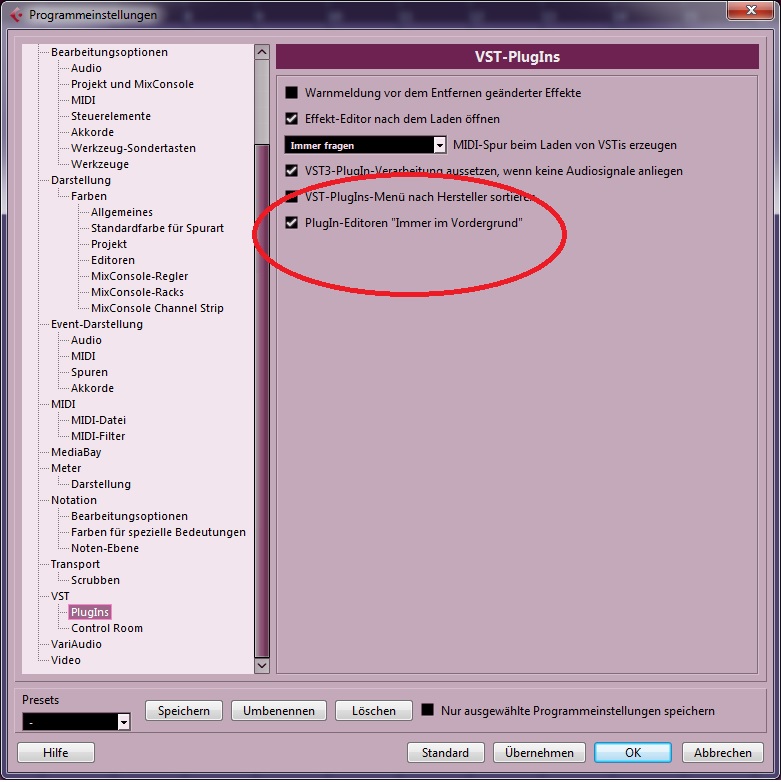Open the Scrubben page
This screenshot has width=781, height=782.
(95, 580)
